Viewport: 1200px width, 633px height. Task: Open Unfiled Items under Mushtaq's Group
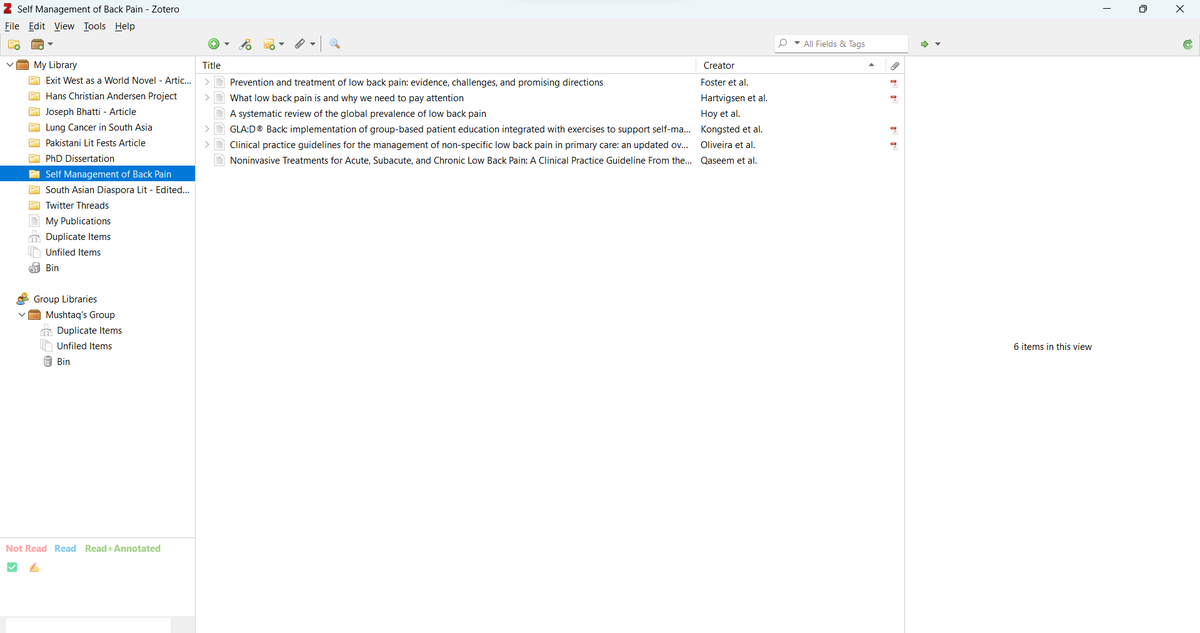pos(84,346)
